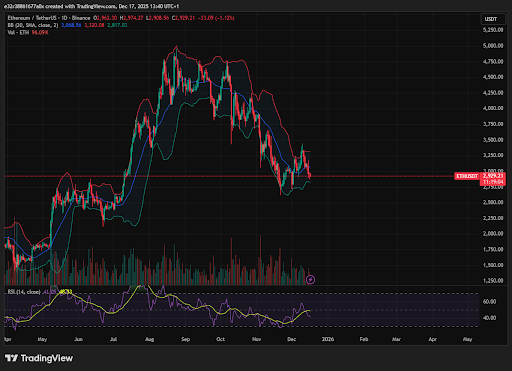Click the 5,000.00 price axis label
The width and height of the screenshot is (512, 371).
pos(493,46)
